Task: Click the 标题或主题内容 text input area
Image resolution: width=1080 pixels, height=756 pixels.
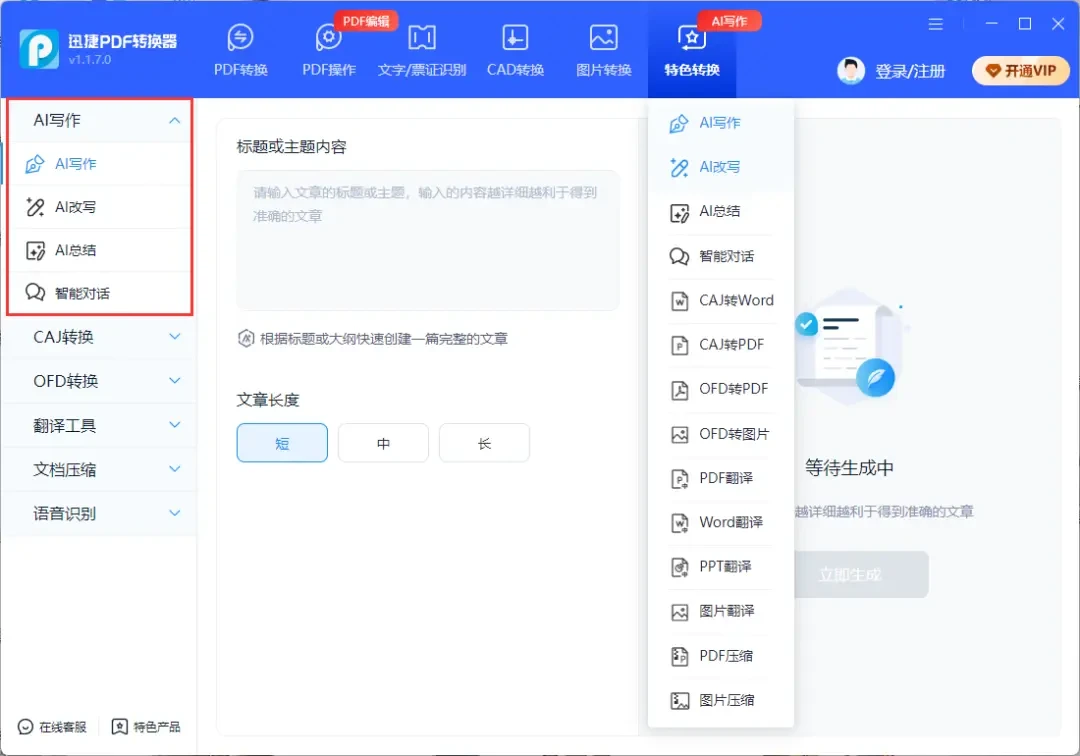Action: pos(428,240)
